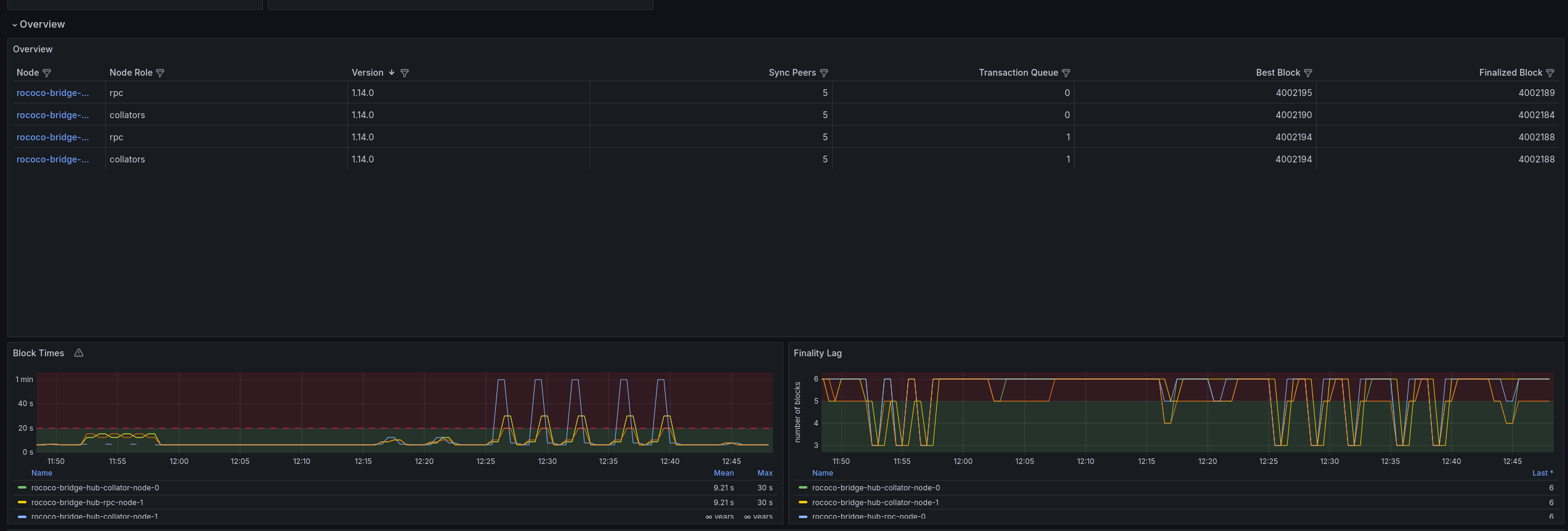Open the Block Times panel title menu

click(38, 353)
